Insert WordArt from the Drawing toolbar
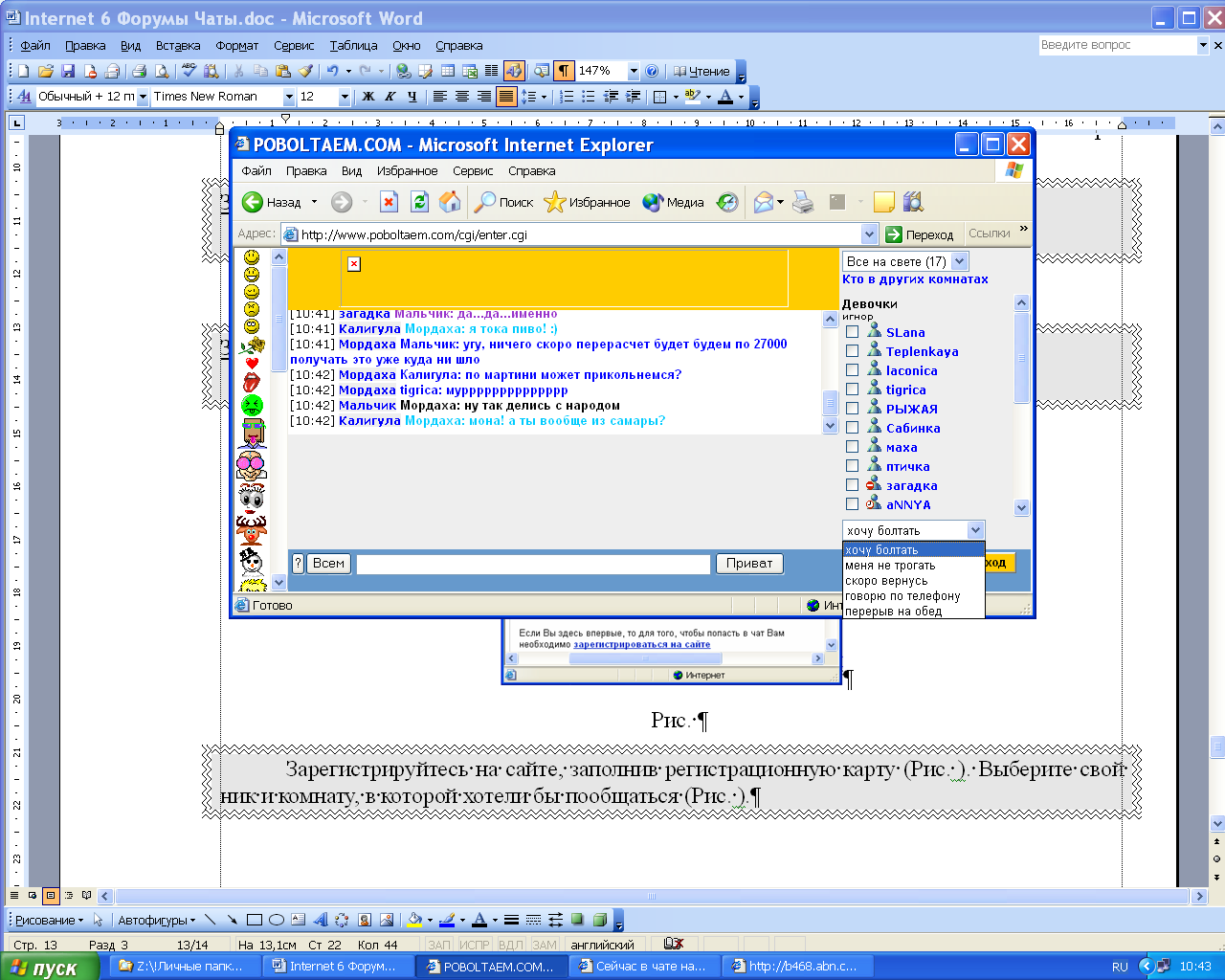 click(x=320, y=920)
